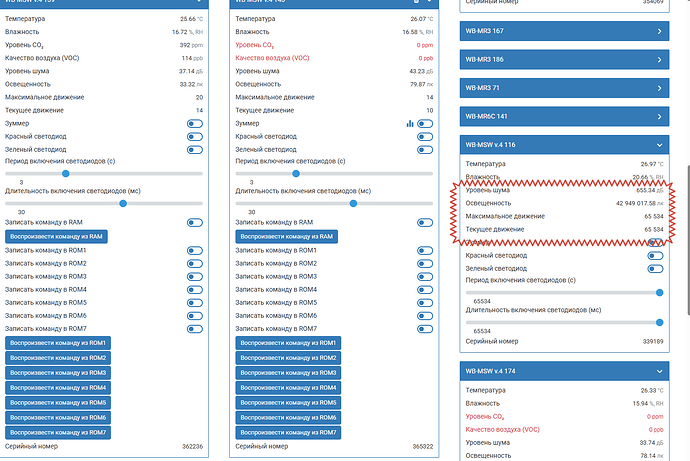The width and height of the screenshot is (690, 461).
Task: Collapse the WB-MSW v.4 174 card
Action: (x=659, y=371)
